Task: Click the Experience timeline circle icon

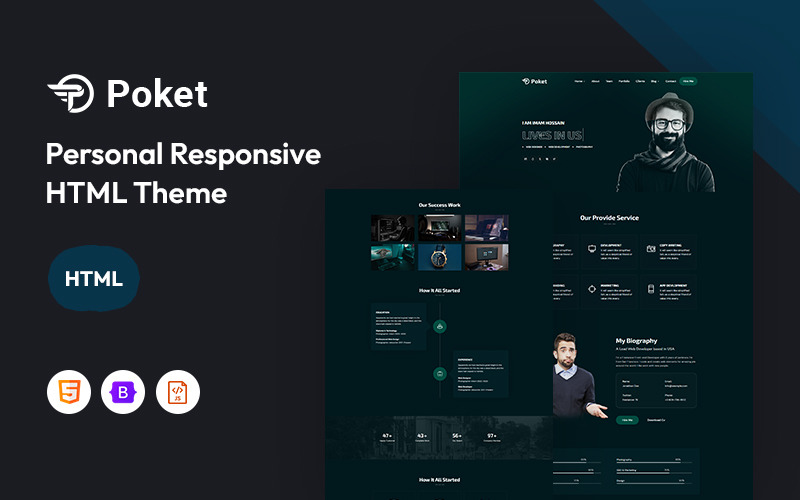Action: pyautogui.click(x=440, y=373)
